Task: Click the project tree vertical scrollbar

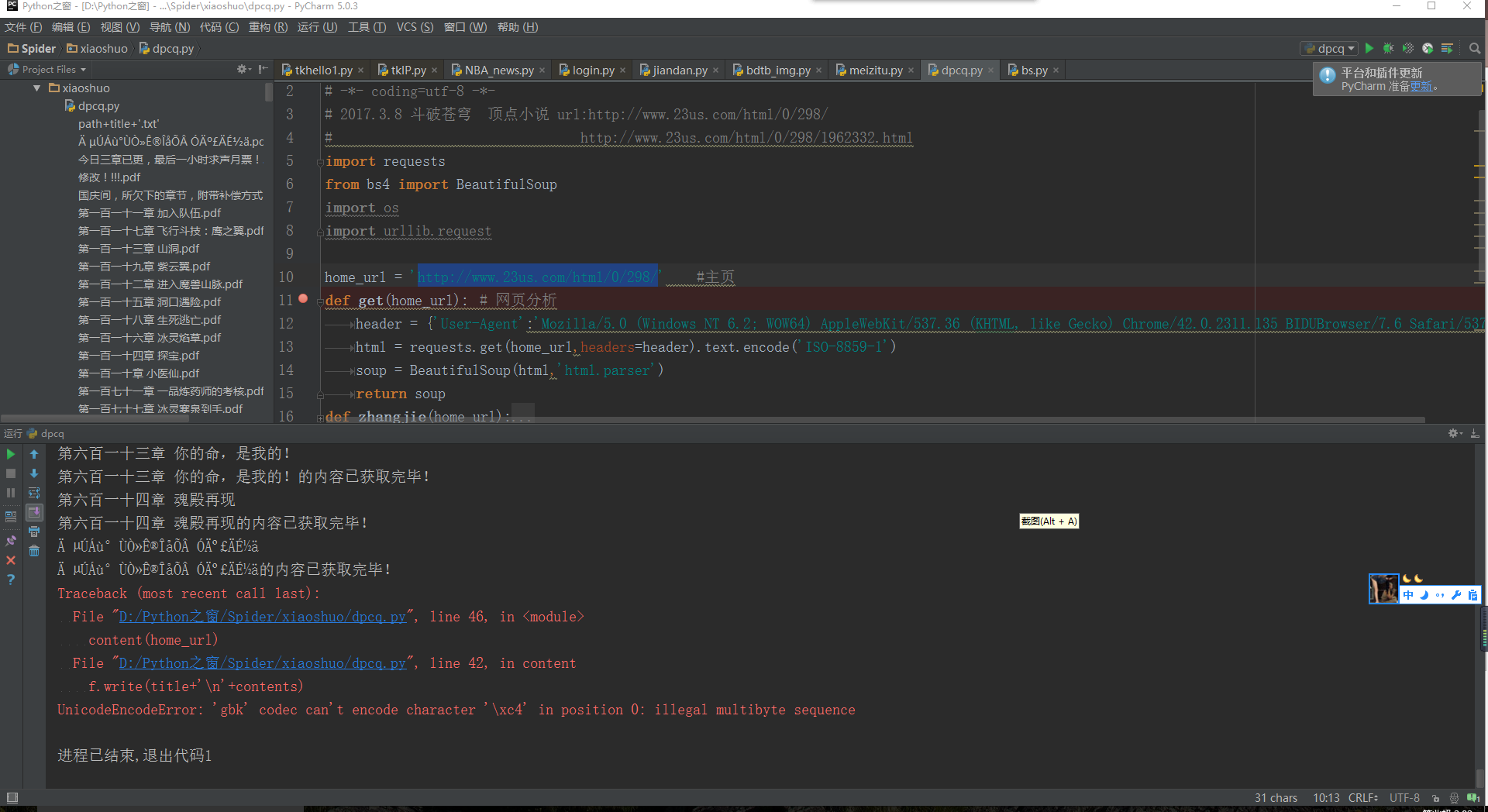Action: pyautogui.click(x=269, y=92)
